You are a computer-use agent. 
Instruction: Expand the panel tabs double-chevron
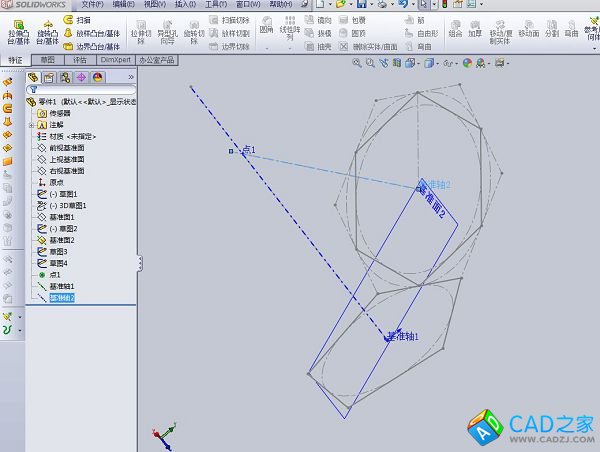click(x=132, y=77)
